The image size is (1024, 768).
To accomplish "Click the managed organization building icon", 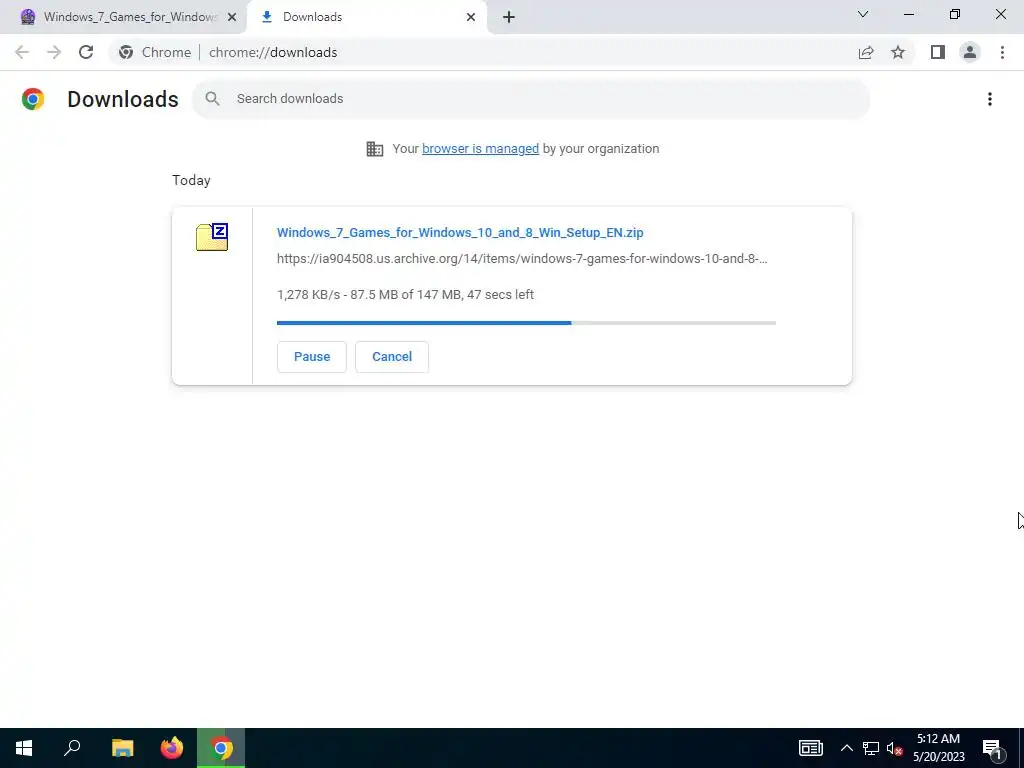I will tap(375, 149).
